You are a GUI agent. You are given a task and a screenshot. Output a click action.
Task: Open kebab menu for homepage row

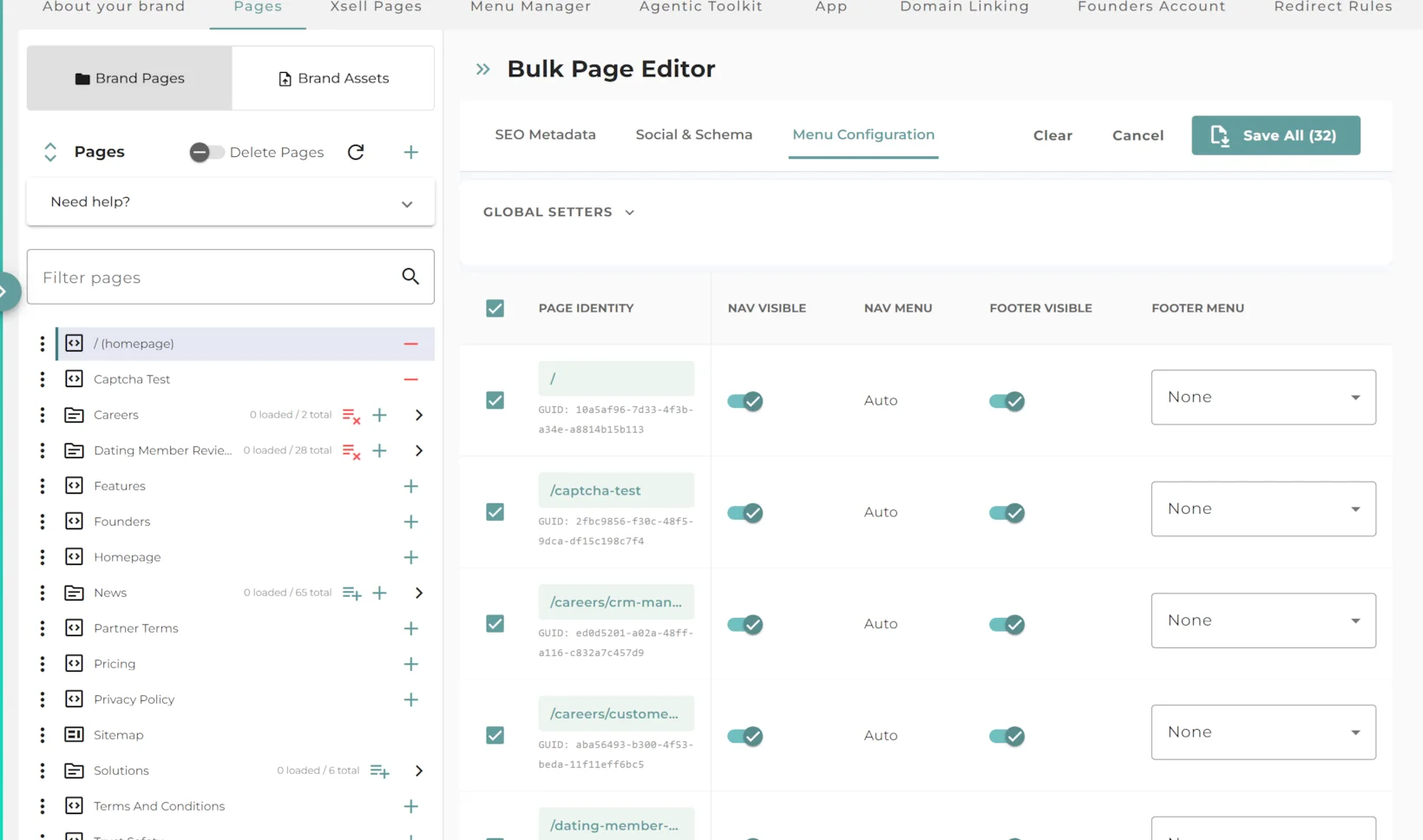pyautogui.click(x=42, y=344)
